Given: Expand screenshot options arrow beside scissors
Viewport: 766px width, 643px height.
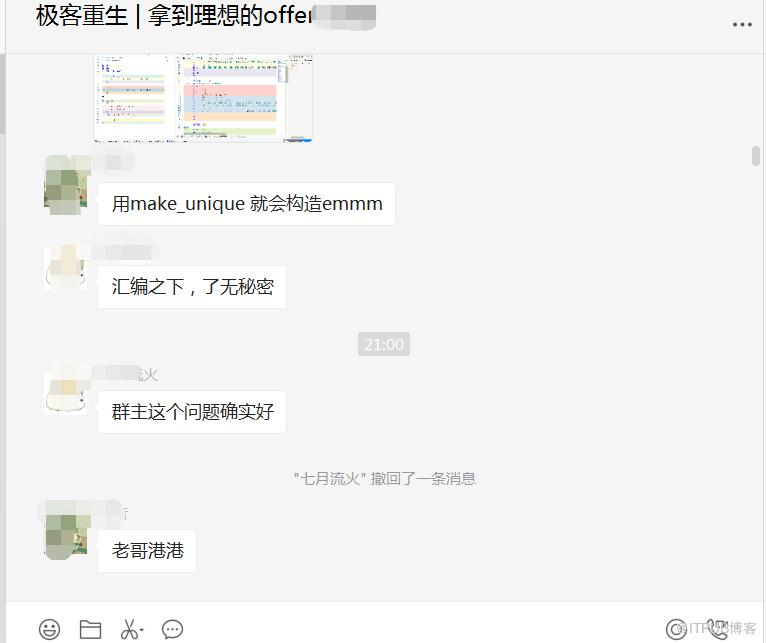Looking at the screenshot, I should [141, 630].
